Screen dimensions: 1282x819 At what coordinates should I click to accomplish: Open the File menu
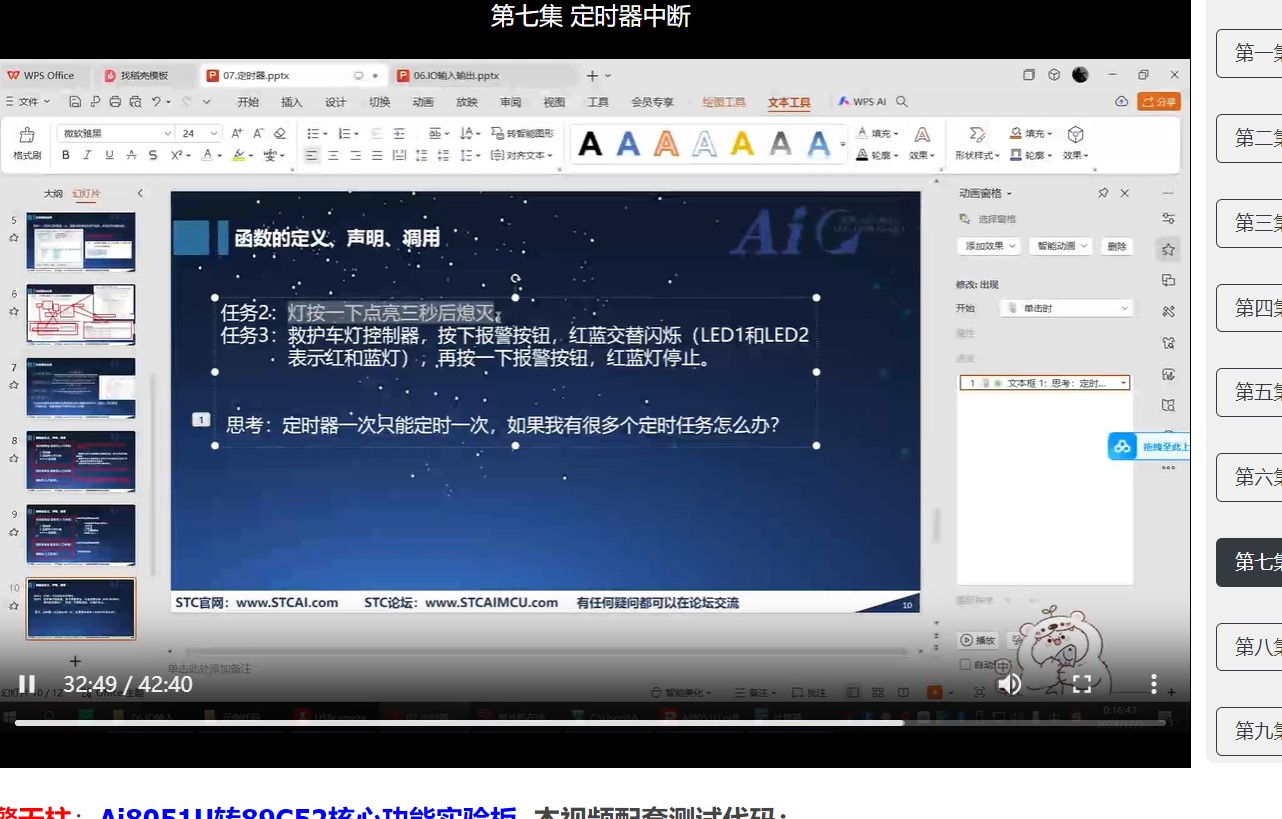pyautogui.click(x=28, y=102)
